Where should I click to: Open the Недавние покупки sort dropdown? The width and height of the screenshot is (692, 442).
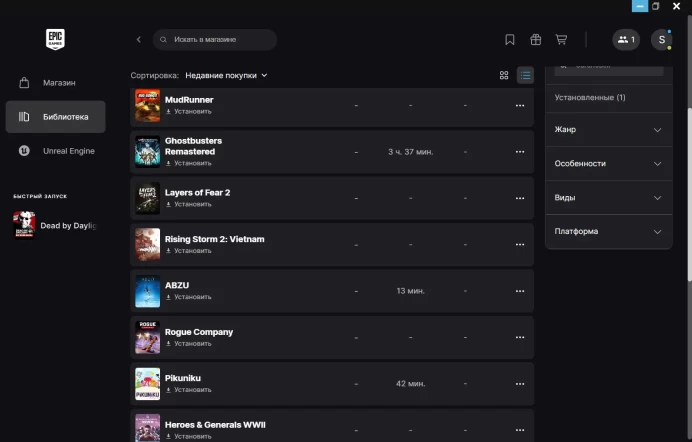click(x=226, y=75)
